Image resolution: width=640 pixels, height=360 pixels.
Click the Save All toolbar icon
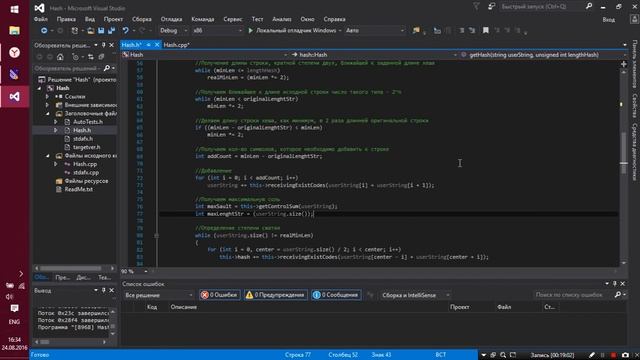[x=111, y=31]
